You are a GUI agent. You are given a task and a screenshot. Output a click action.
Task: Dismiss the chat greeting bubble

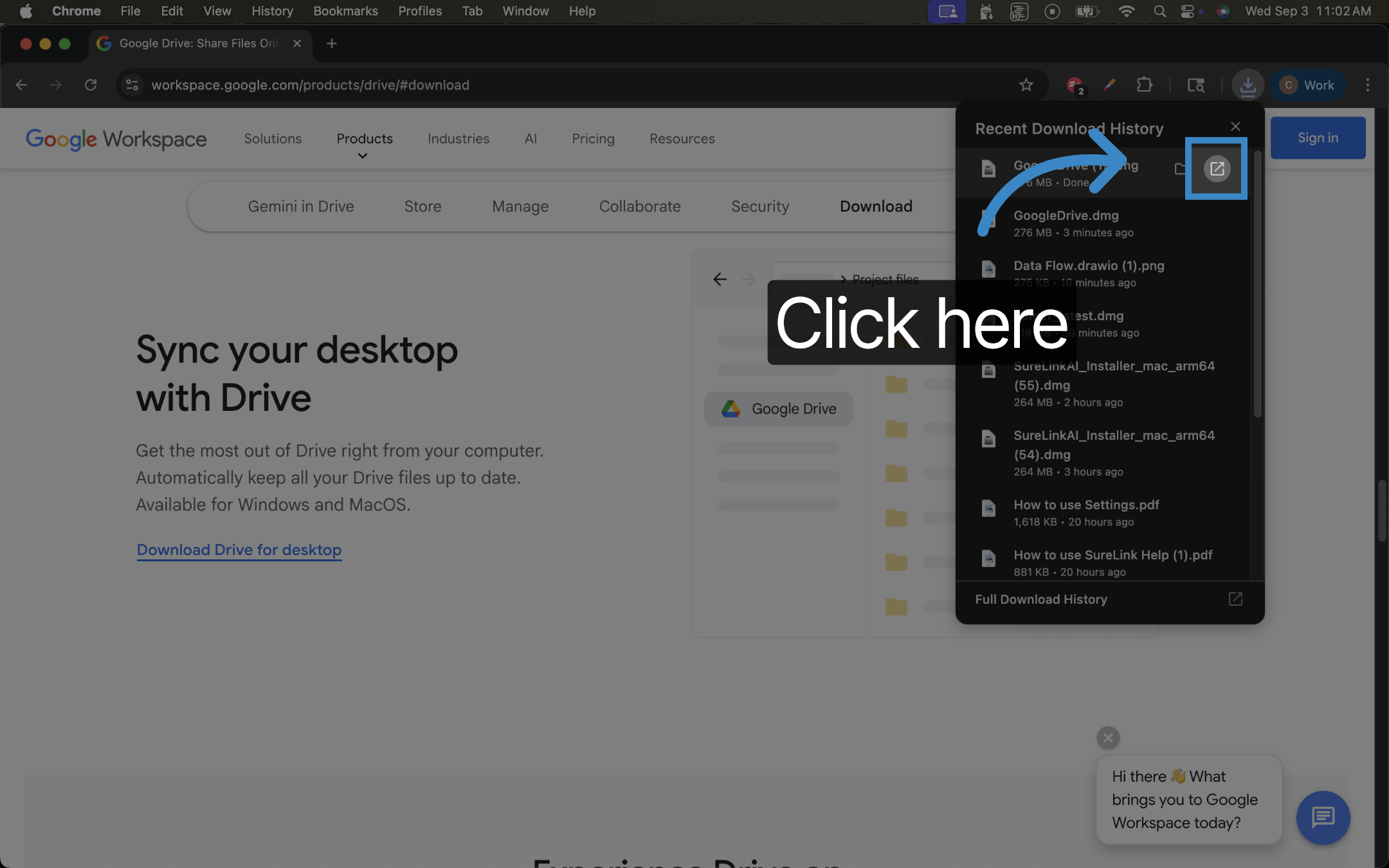coord(1108,738)
